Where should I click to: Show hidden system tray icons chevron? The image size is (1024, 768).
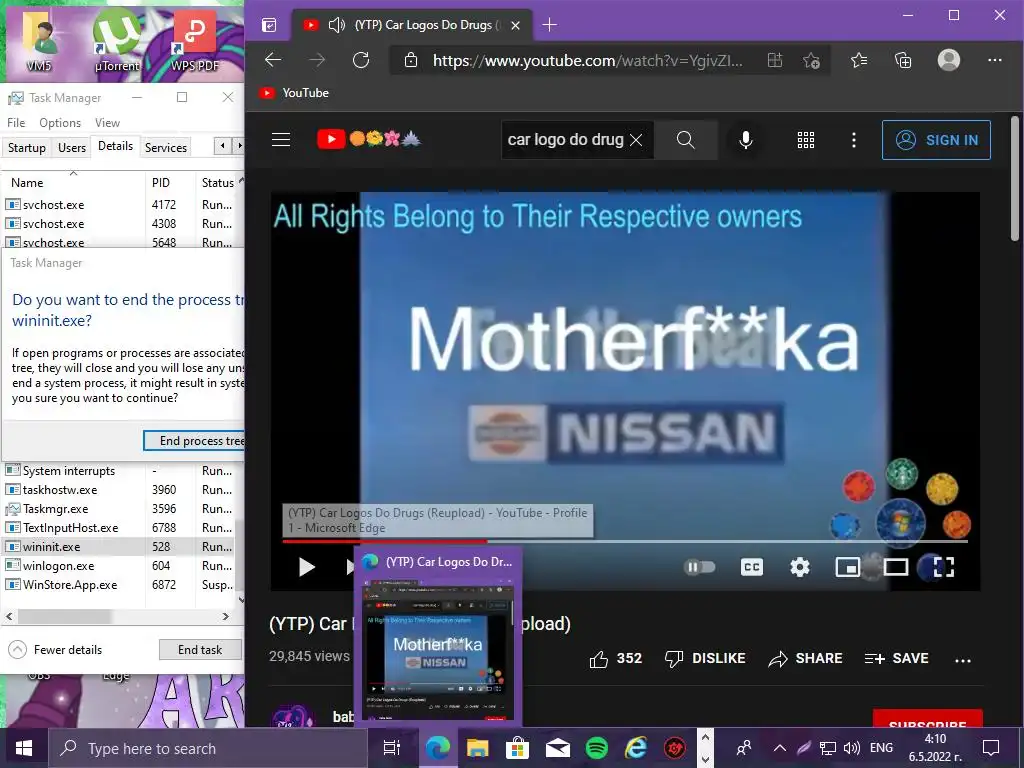point(780,748)
